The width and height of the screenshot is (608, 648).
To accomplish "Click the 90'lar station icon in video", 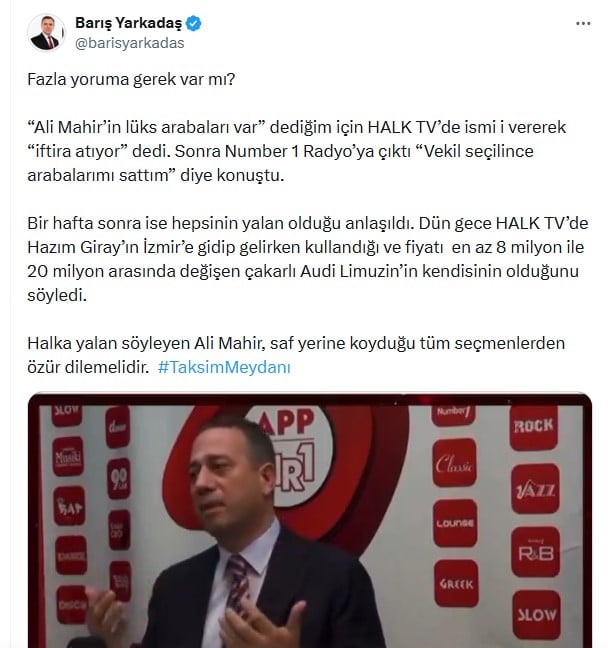I will click(119, 479).
